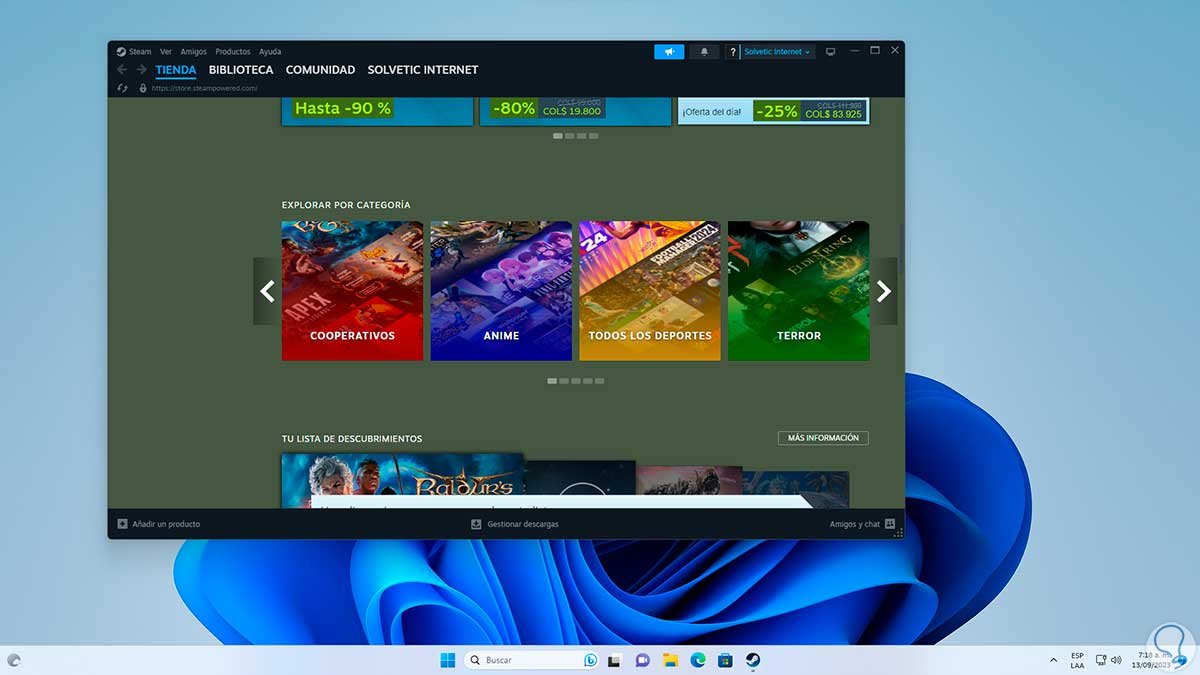Show previous categories with left arrow

click(x=267, y=291)
